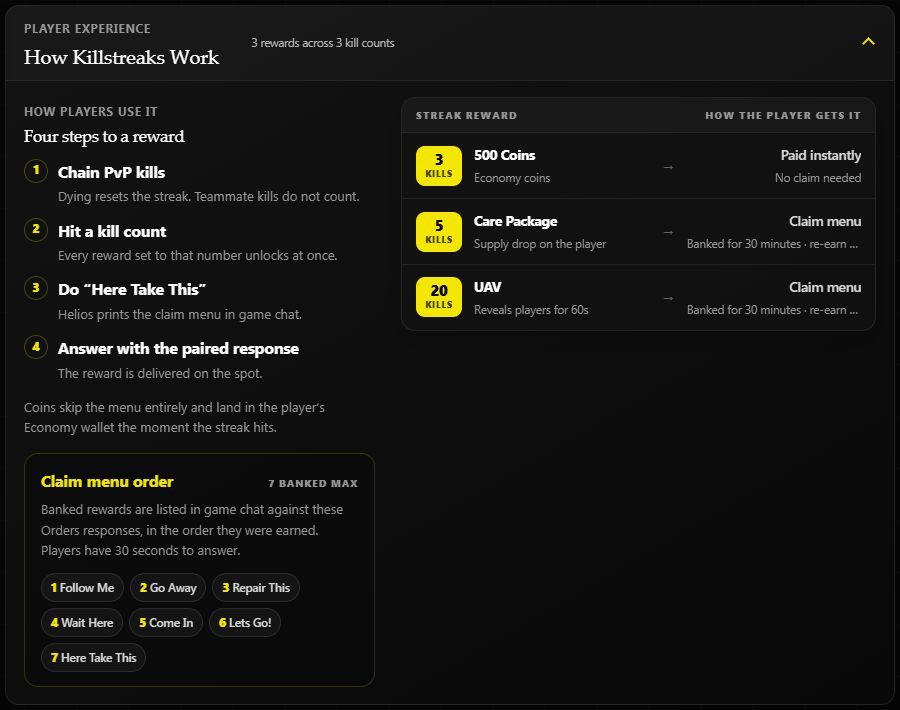Click arrow in the 500 Coins row
This screenshot has height=710, width=900.
pyautogui.click(x=668, y=167)
